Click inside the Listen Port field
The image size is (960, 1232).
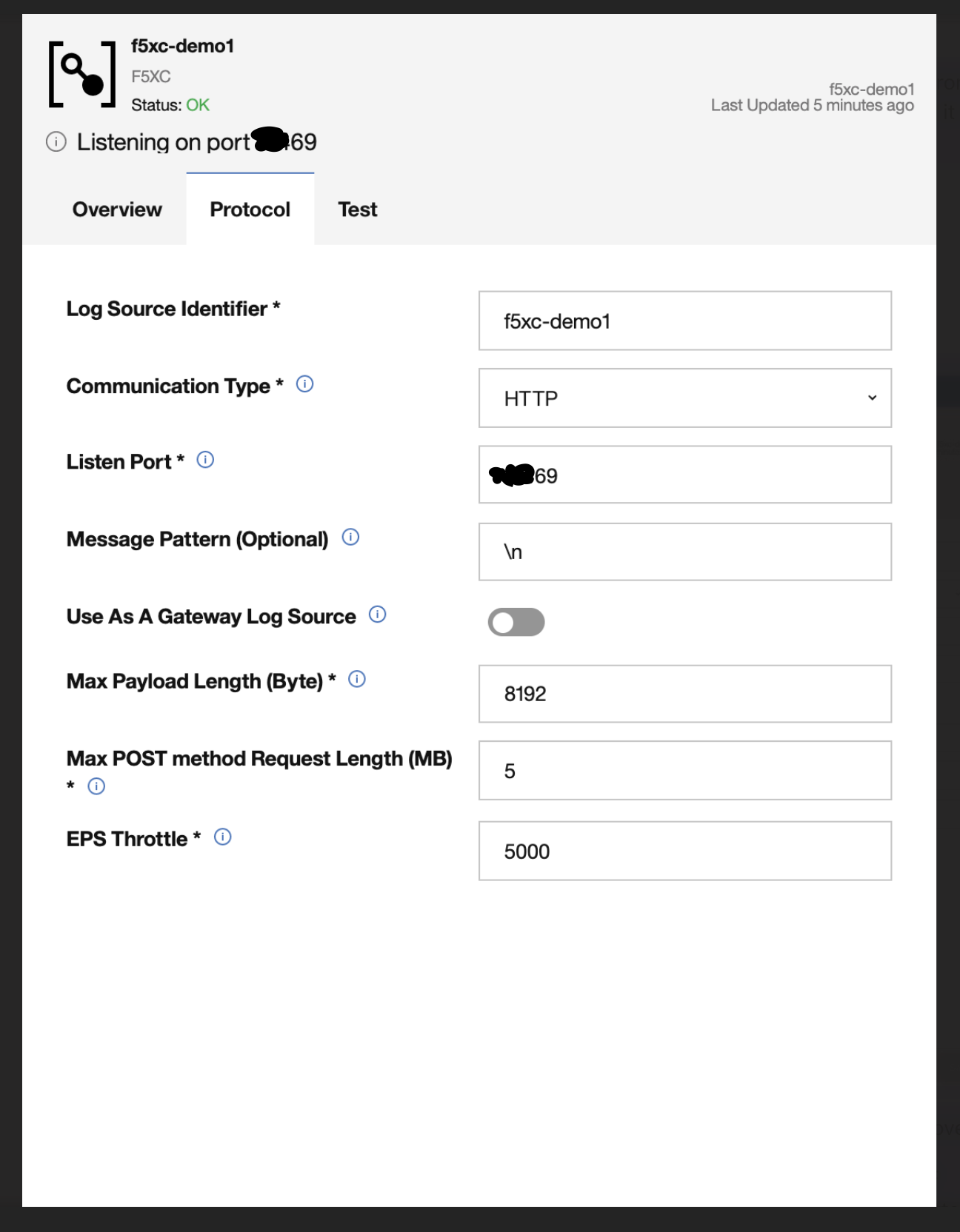pyautogui.click(x=684, y=475)
